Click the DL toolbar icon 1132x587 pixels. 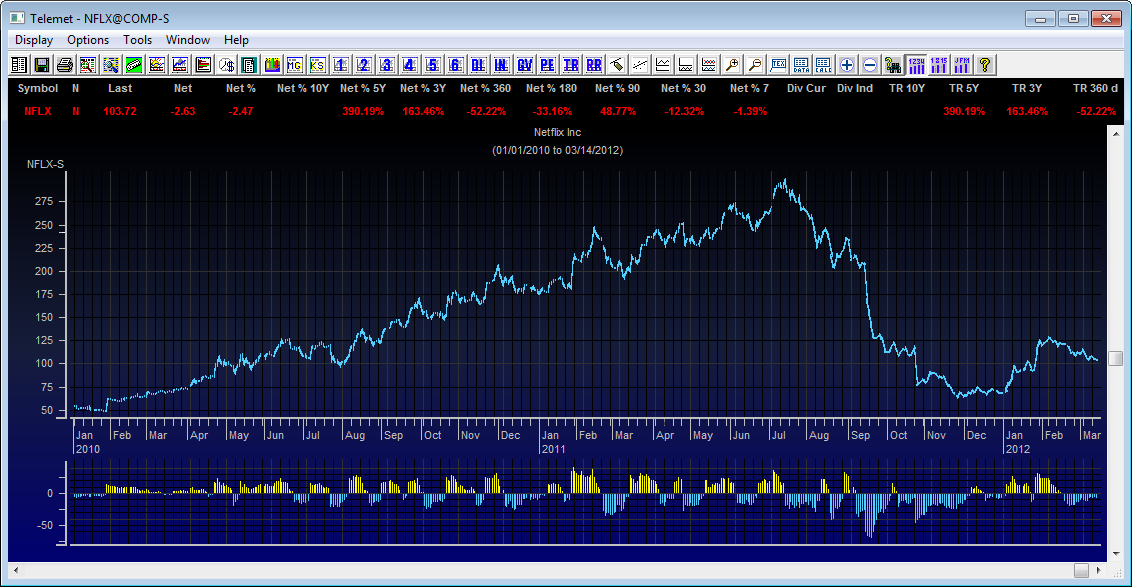tap(479, 65)
